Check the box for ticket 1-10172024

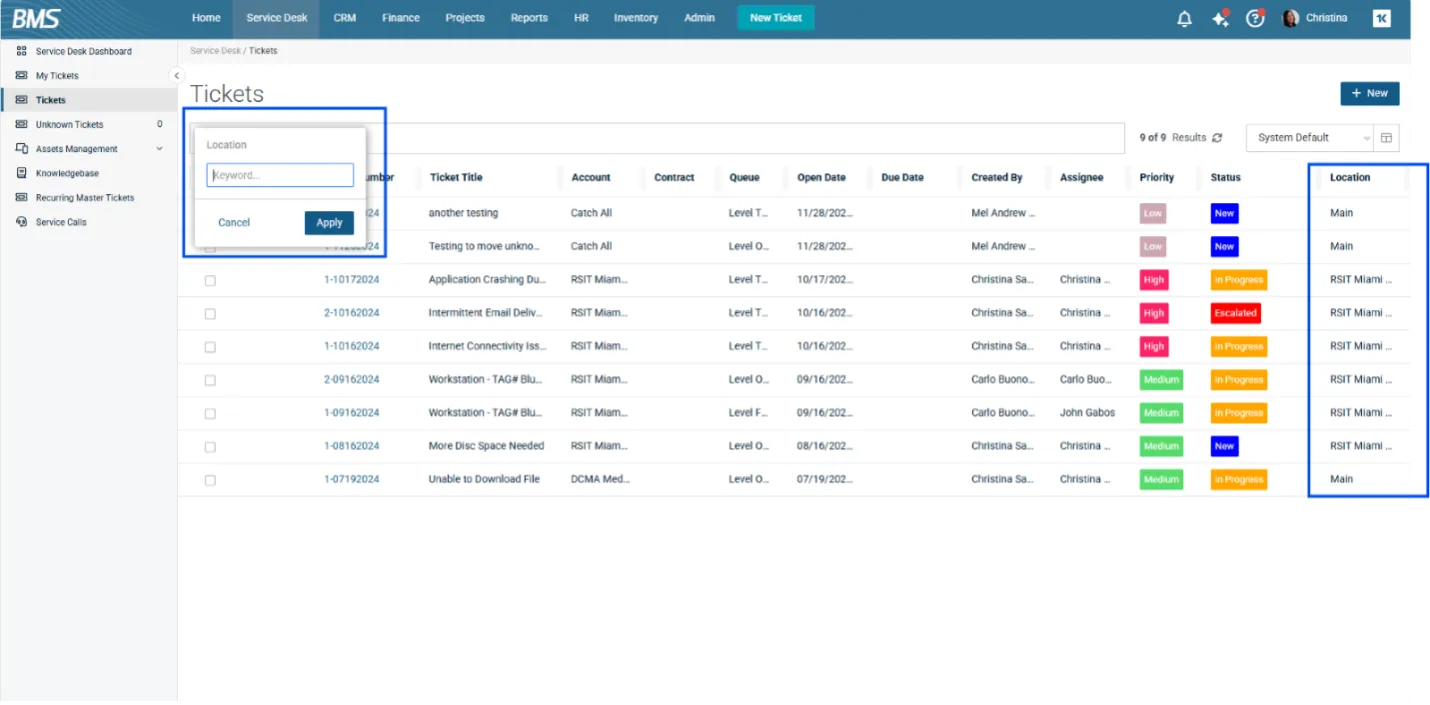[x=210, y=281]
